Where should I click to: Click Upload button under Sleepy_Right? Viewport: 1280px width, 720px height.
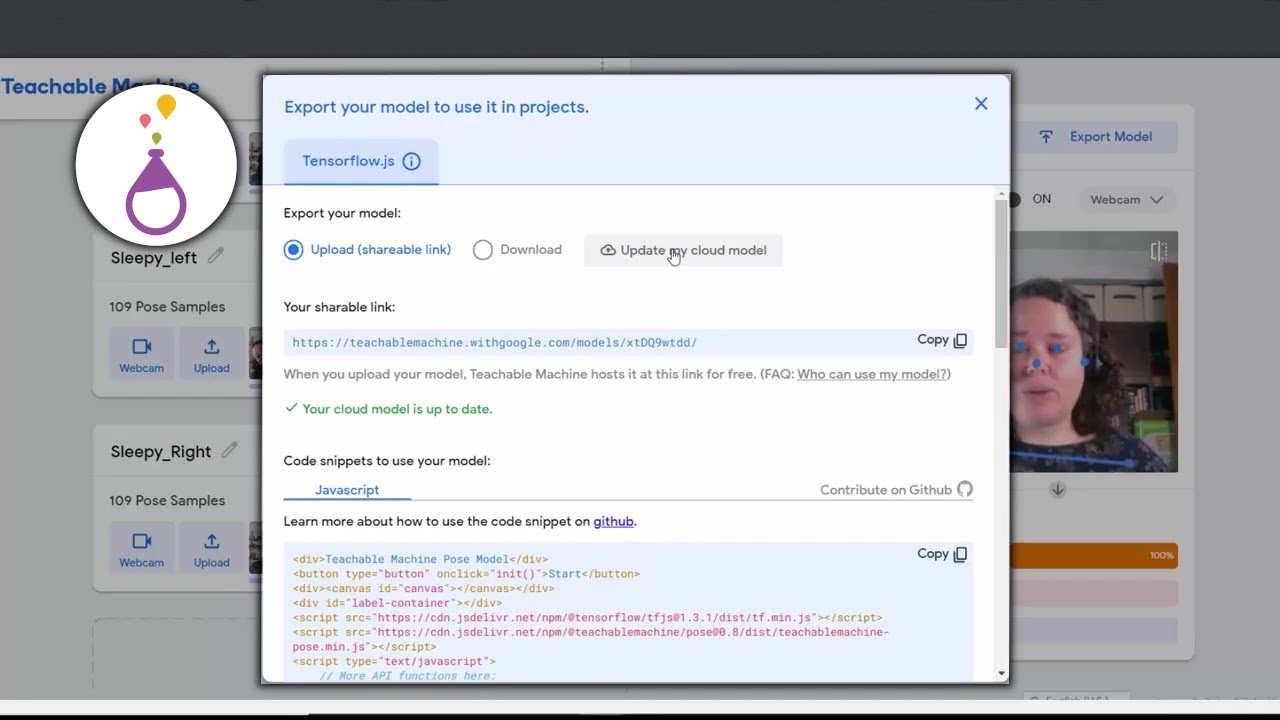click(211, 549)
